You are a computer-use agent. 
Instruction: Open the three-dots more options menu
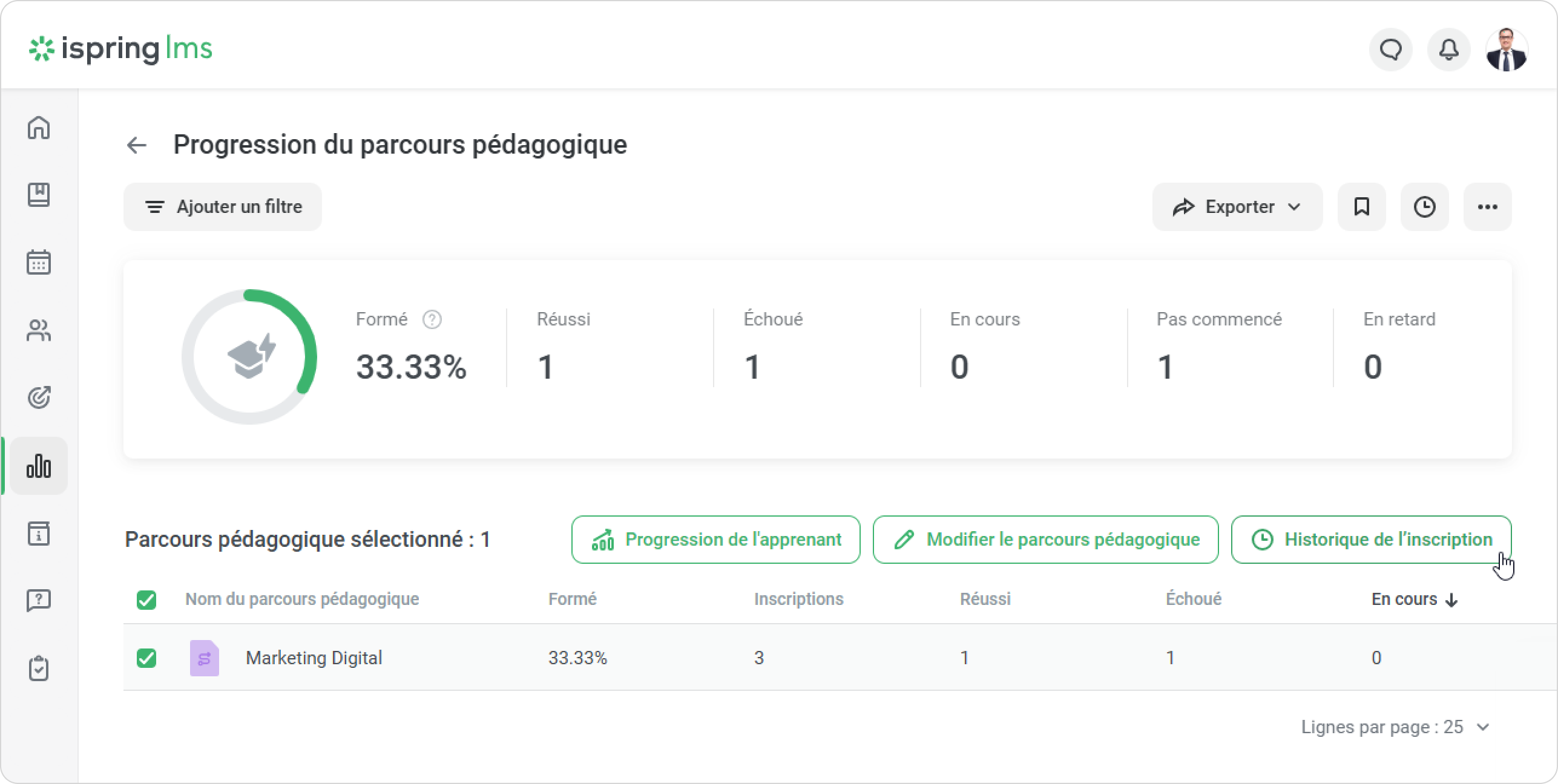1487,207
